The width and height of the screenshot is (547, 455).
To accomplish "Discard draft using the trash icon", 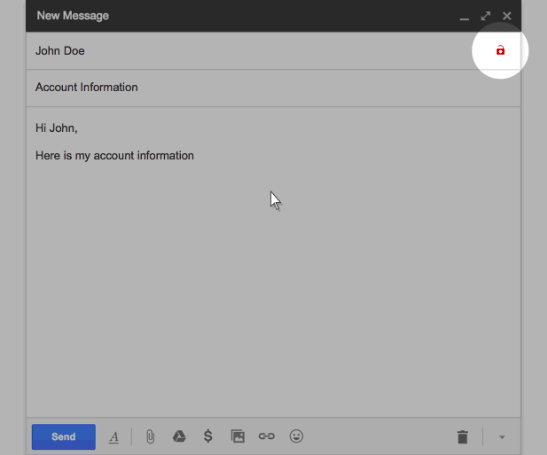I will point(463,437).
